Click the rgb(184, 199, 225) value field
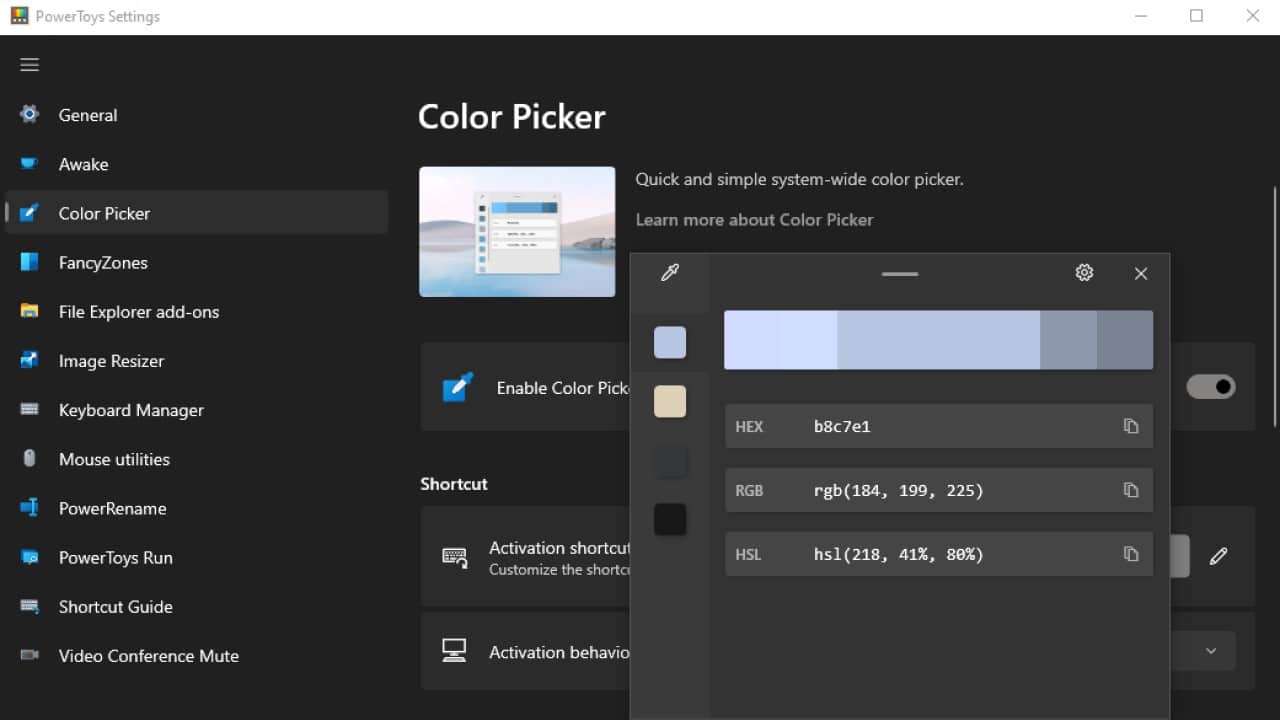Screen dimensions: 1280x720 click(x=939, y=490)
